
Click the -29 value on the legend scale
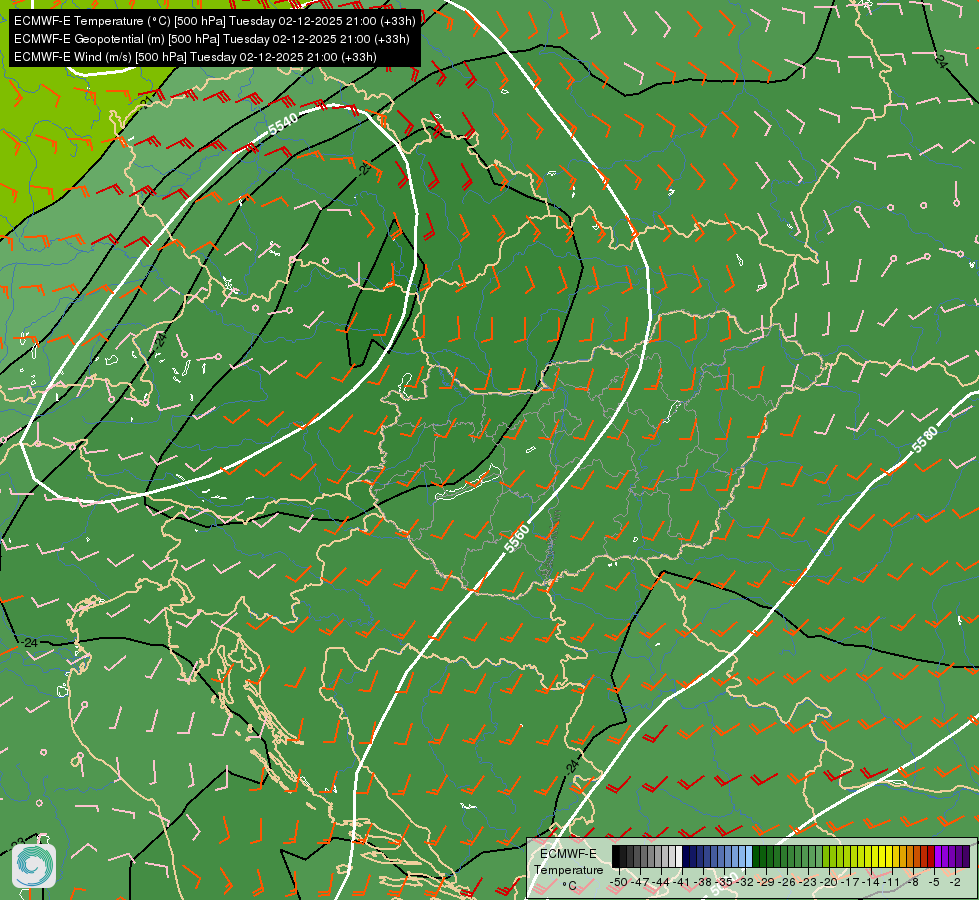coord(766,882)
